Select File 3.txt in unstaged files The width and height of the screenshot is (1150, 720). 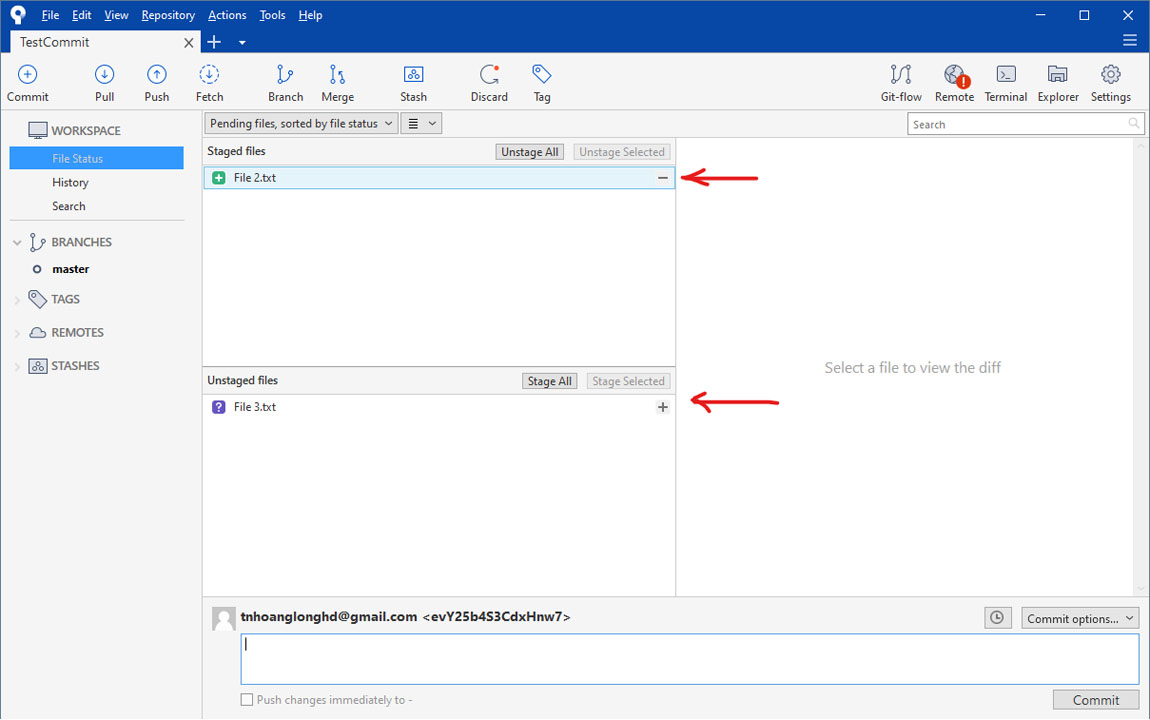pos(439,407)
